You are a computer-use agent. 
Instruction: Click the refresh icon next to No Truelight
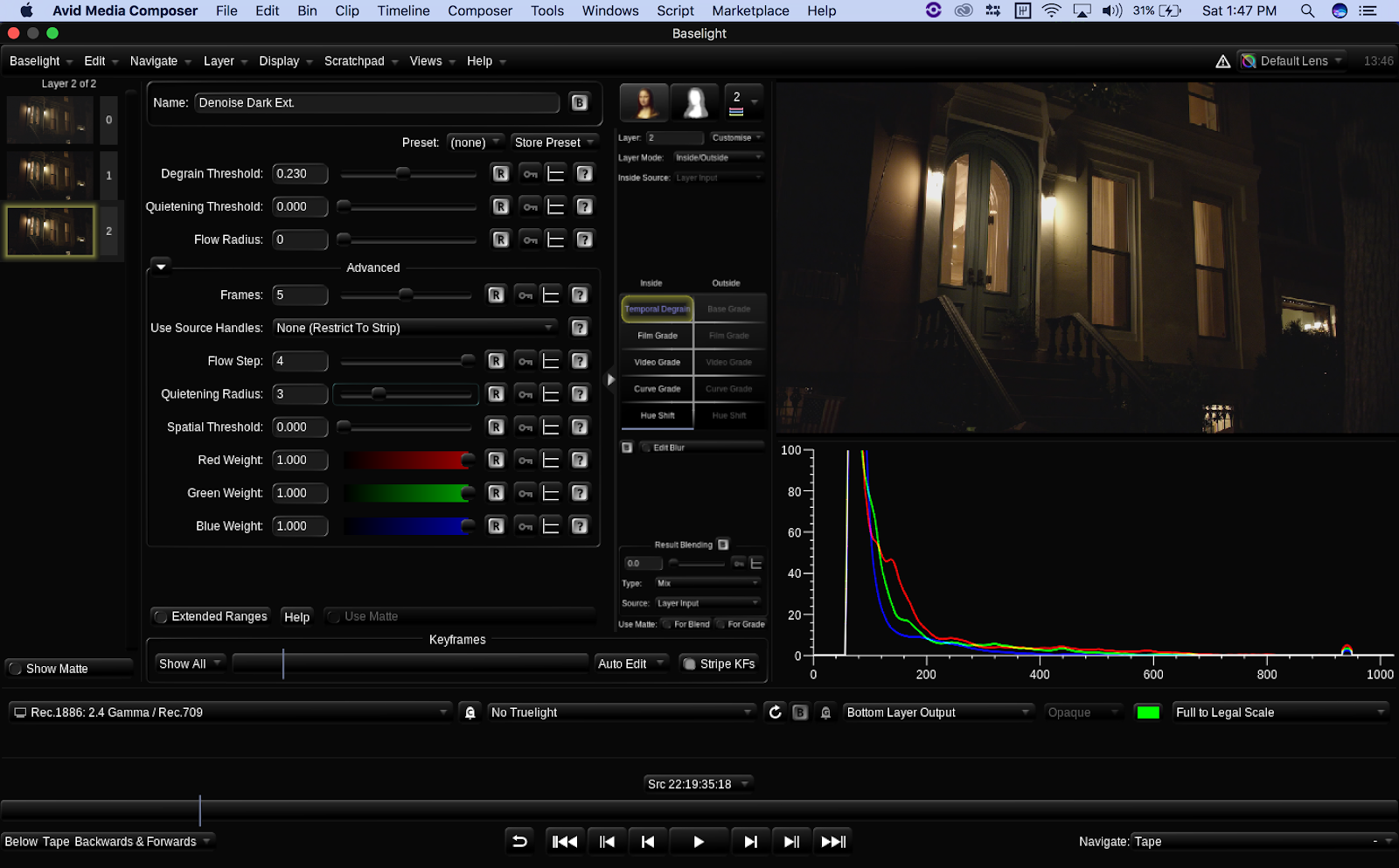pyautogui.click(x=775, y=712)
